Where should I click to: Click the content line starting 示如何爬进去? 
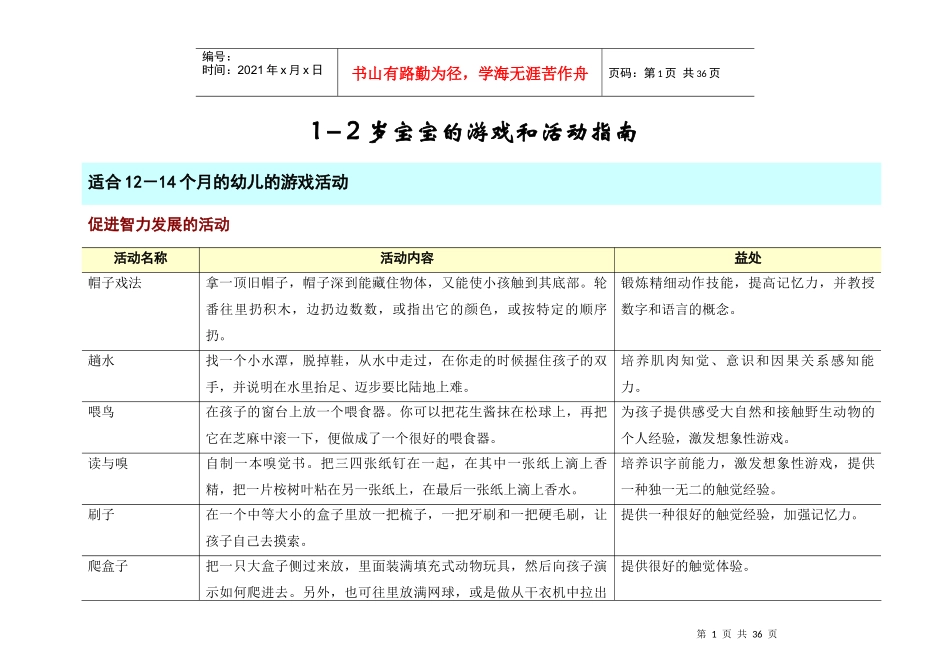[406, 592]
